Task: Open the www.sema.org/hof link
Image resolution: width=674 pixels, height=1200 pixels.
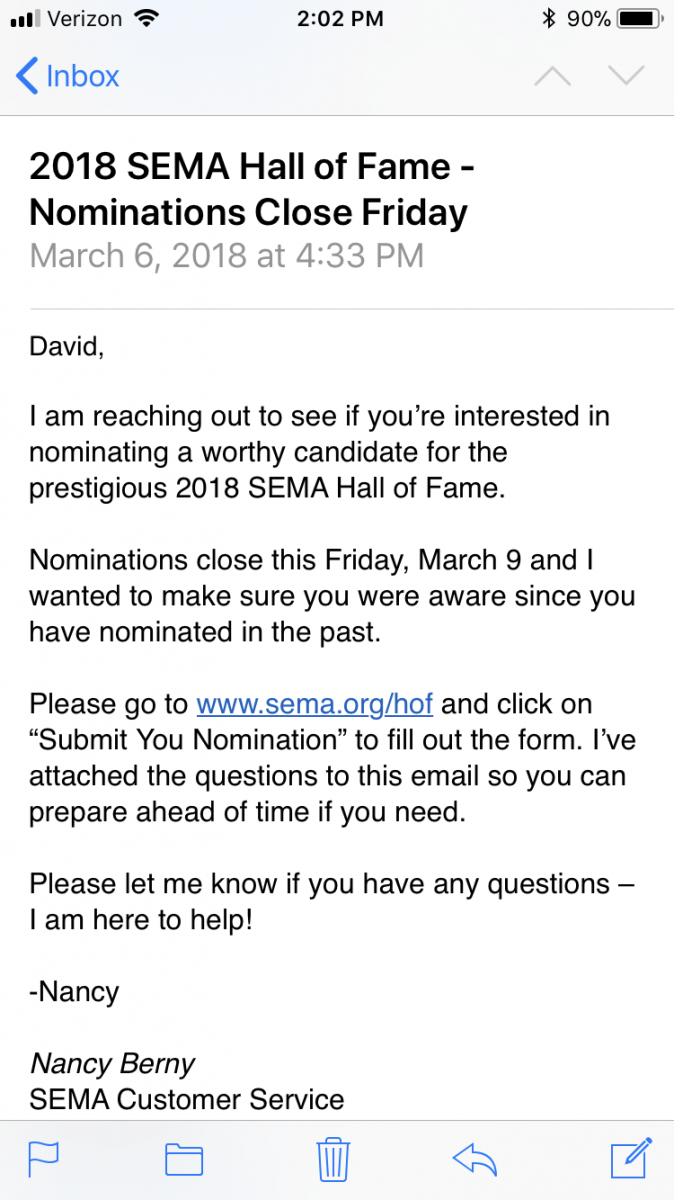Action: coord(314,704)
